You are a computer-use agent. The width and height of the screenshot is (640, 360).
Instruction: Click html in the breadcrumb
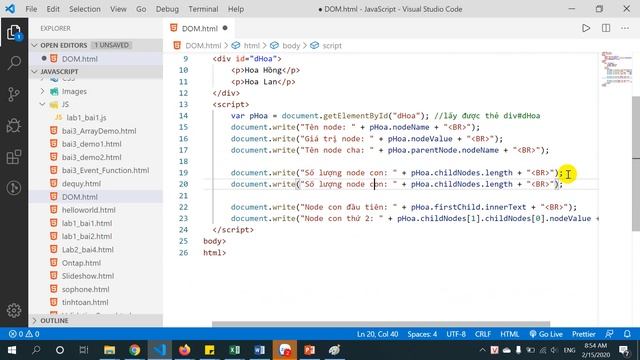(251, 45)
